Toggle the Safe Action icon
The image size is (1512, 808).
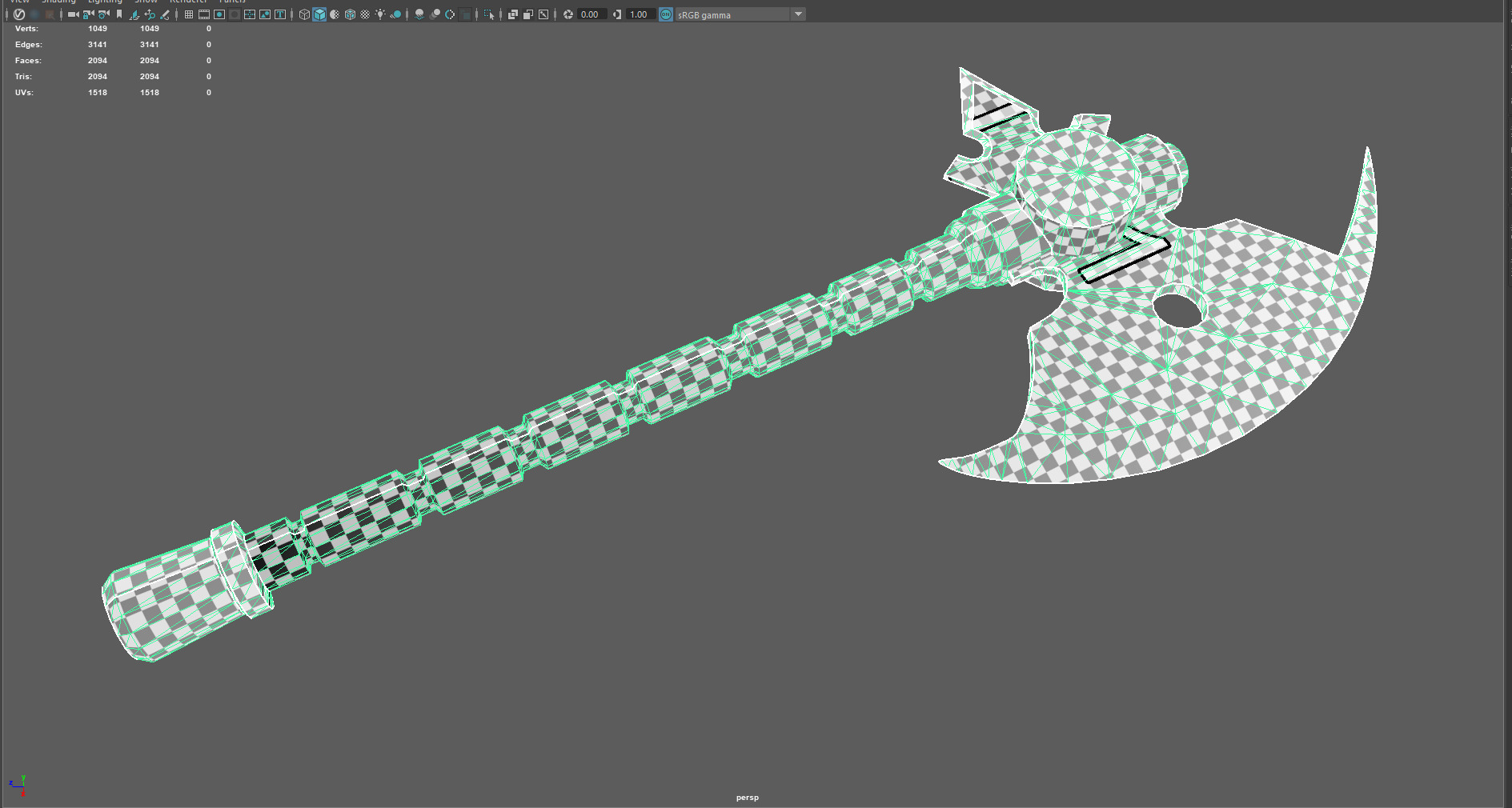[265, 14]
